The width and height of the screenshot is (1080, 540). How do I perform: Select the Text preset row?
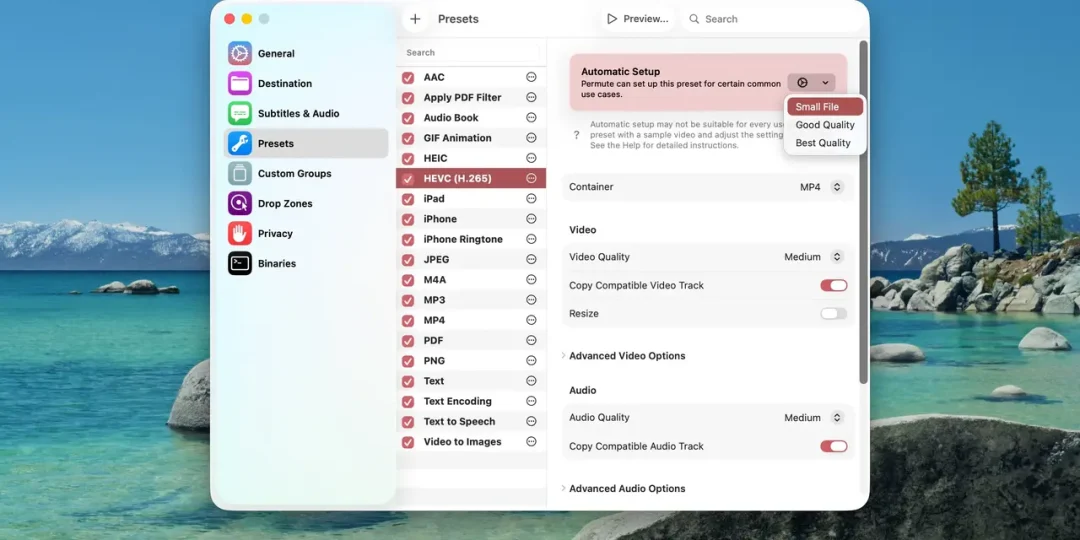click(471, 381)
